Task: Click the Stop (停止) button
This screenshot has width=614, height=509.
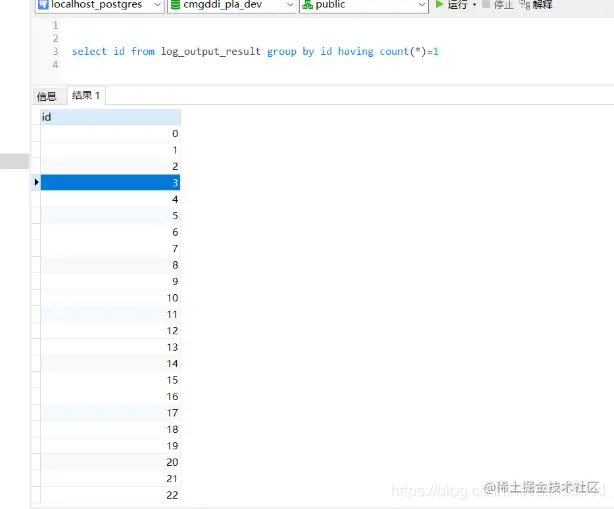Action: point(498,5)
